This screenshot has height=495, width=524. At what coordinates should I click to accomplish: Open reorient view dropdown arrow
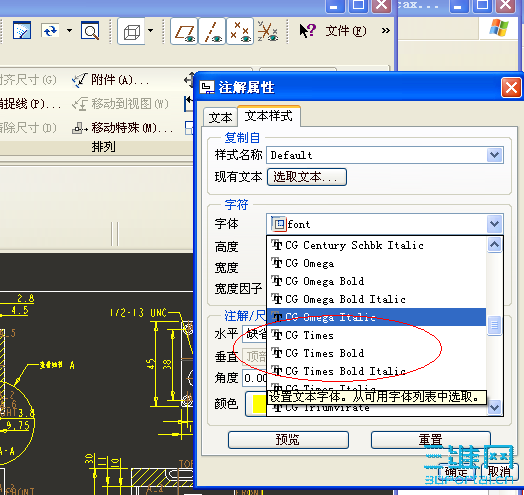tap(69, 31)
